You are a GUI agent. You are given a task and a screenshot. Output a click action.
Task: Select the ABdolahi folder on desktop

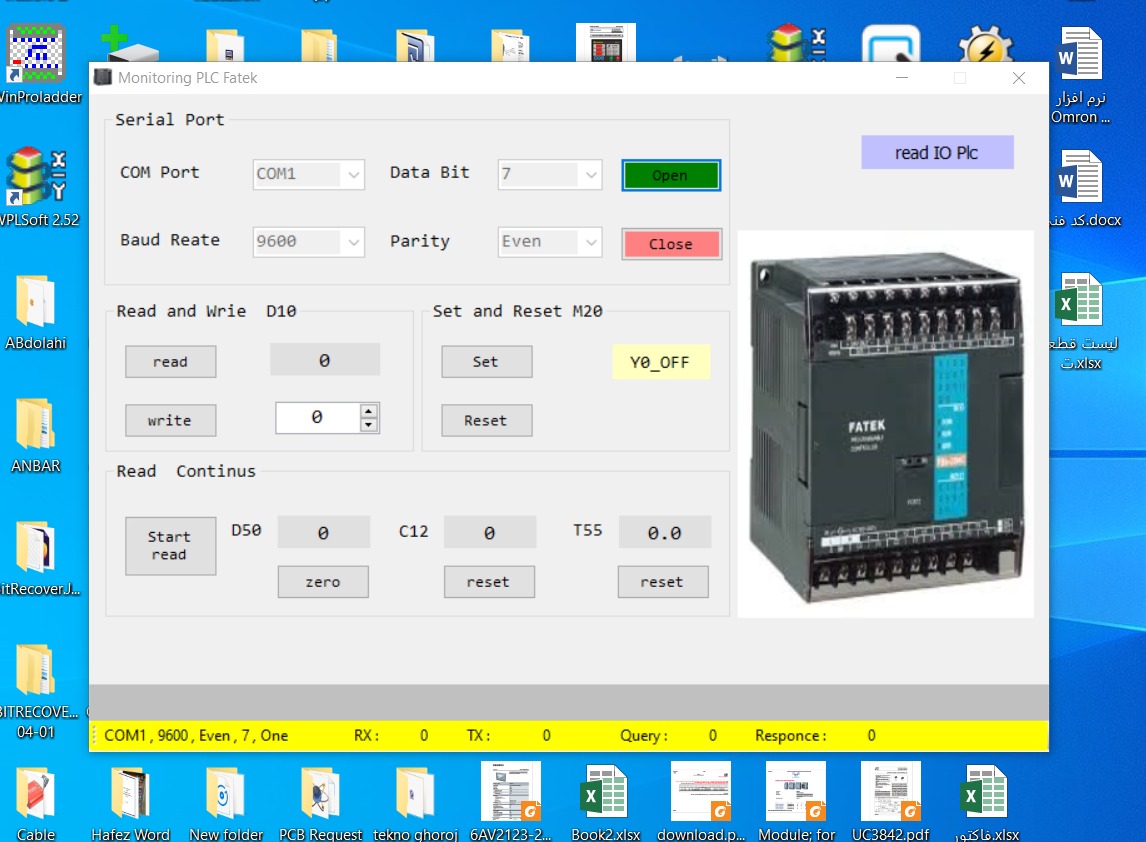[36, 301]
